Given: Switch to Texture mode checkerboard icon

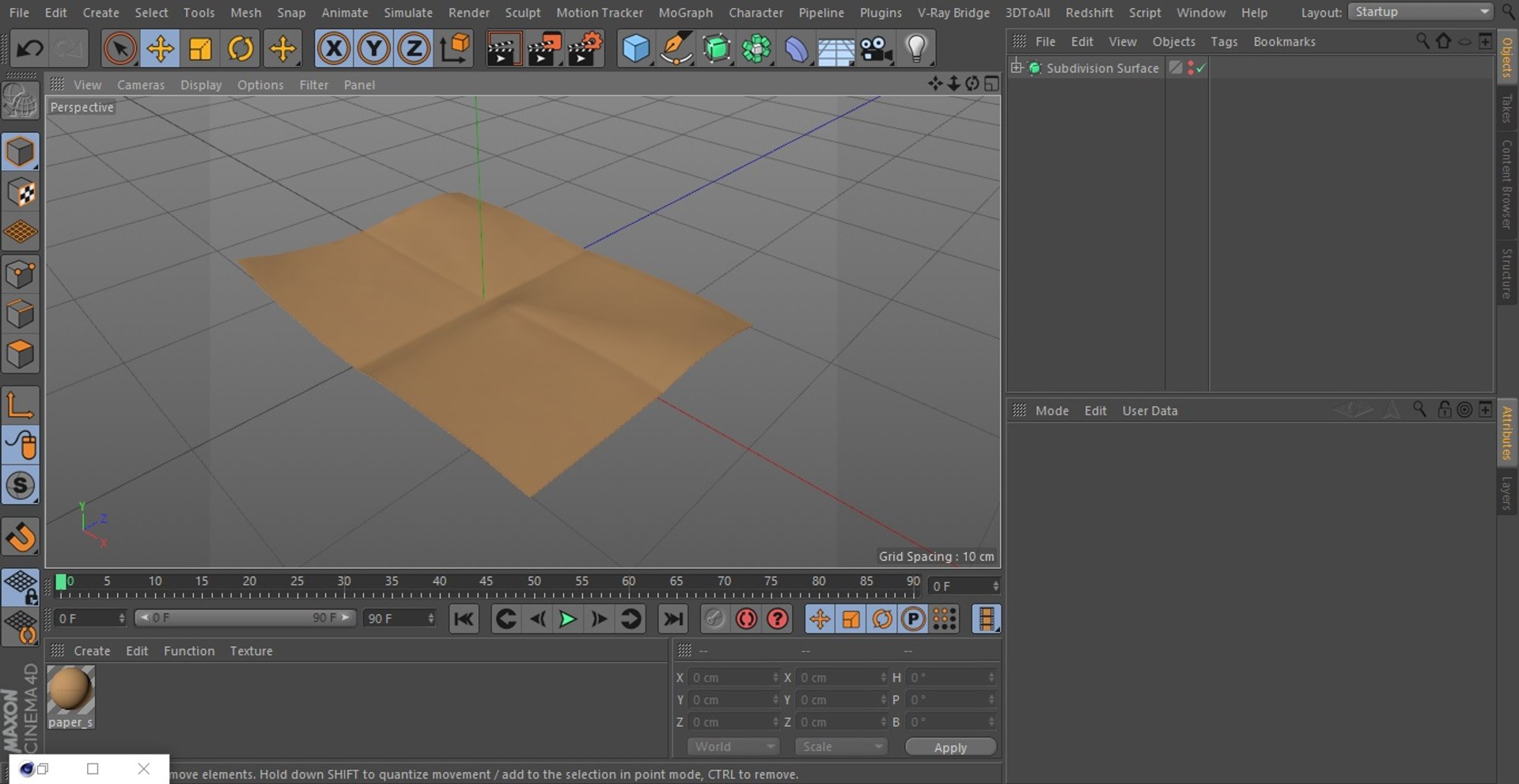Looking at the screenshot, I should click(20, 192).
